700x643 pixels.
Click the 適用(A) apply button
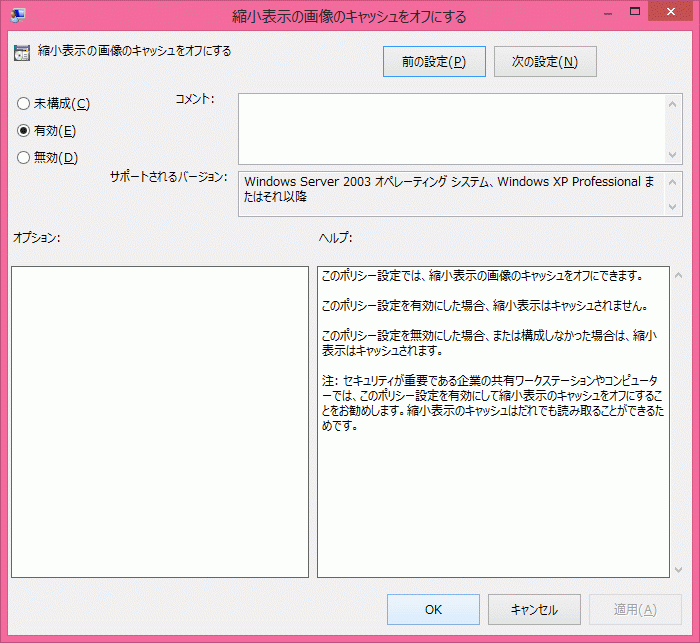point(635,610)
